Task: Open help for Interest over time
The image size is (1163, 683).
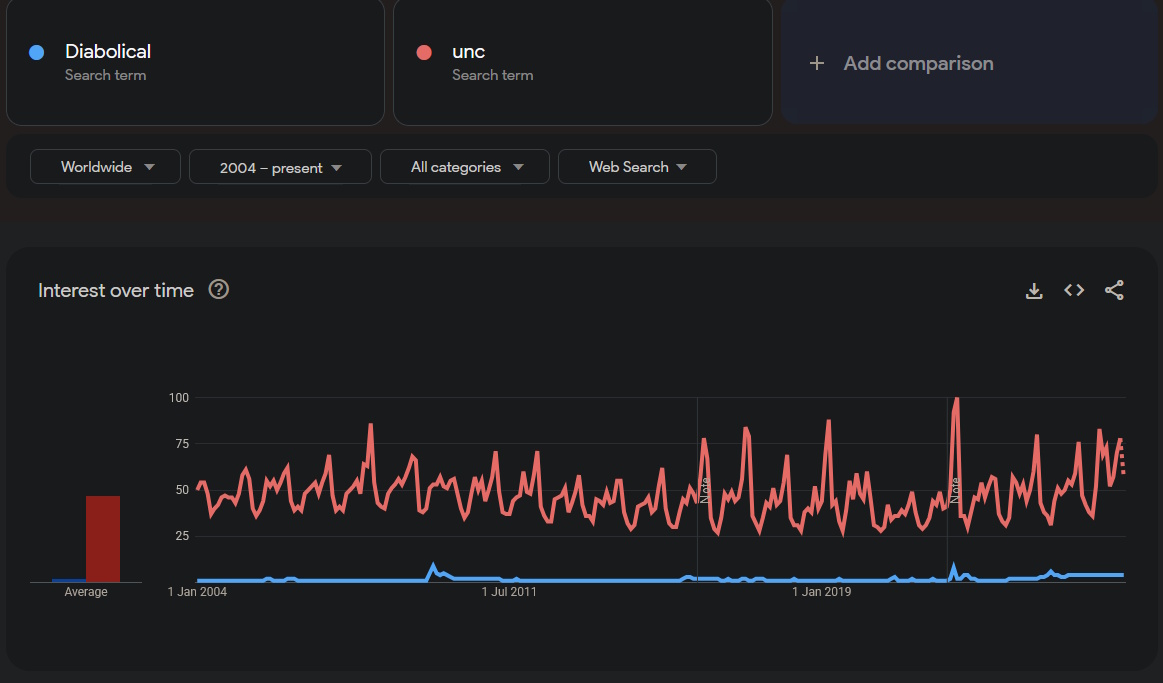Action: click(x=219, y=289)
